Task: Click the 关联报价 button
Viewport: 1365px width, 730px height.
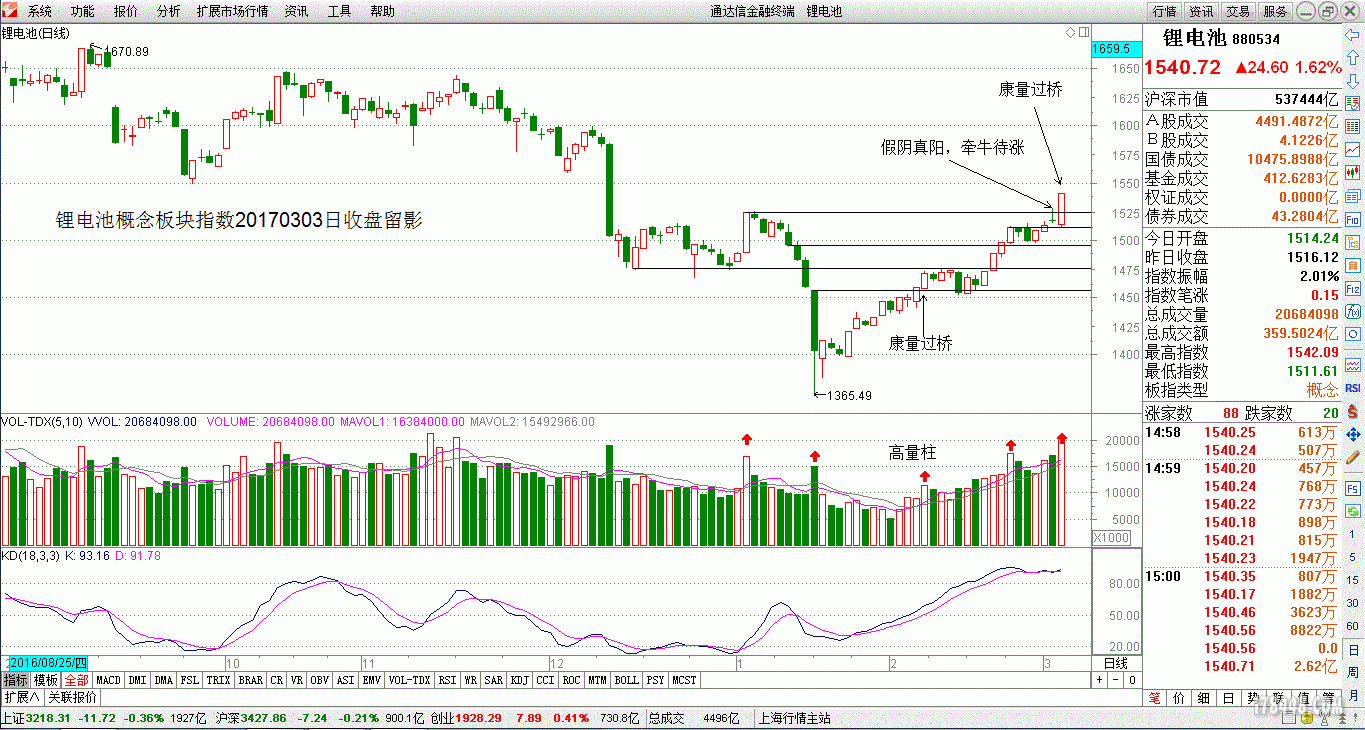Action: click(x=73, y=697)
